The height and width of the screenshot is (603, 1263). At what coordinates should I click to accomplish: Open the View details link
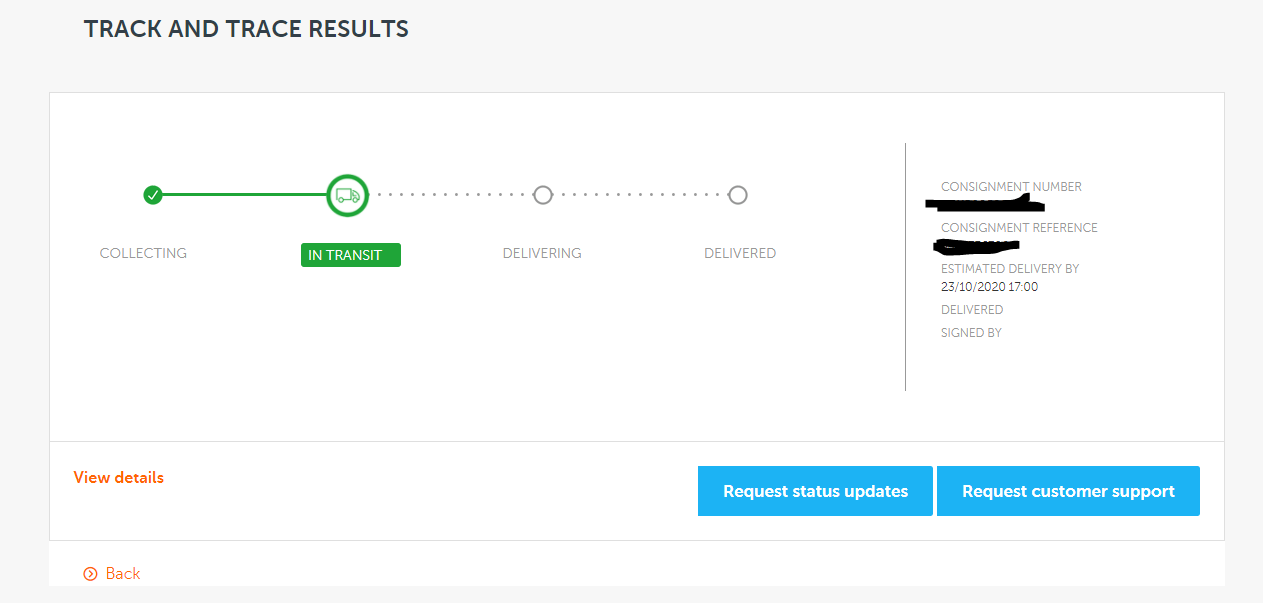coord(118,478)
